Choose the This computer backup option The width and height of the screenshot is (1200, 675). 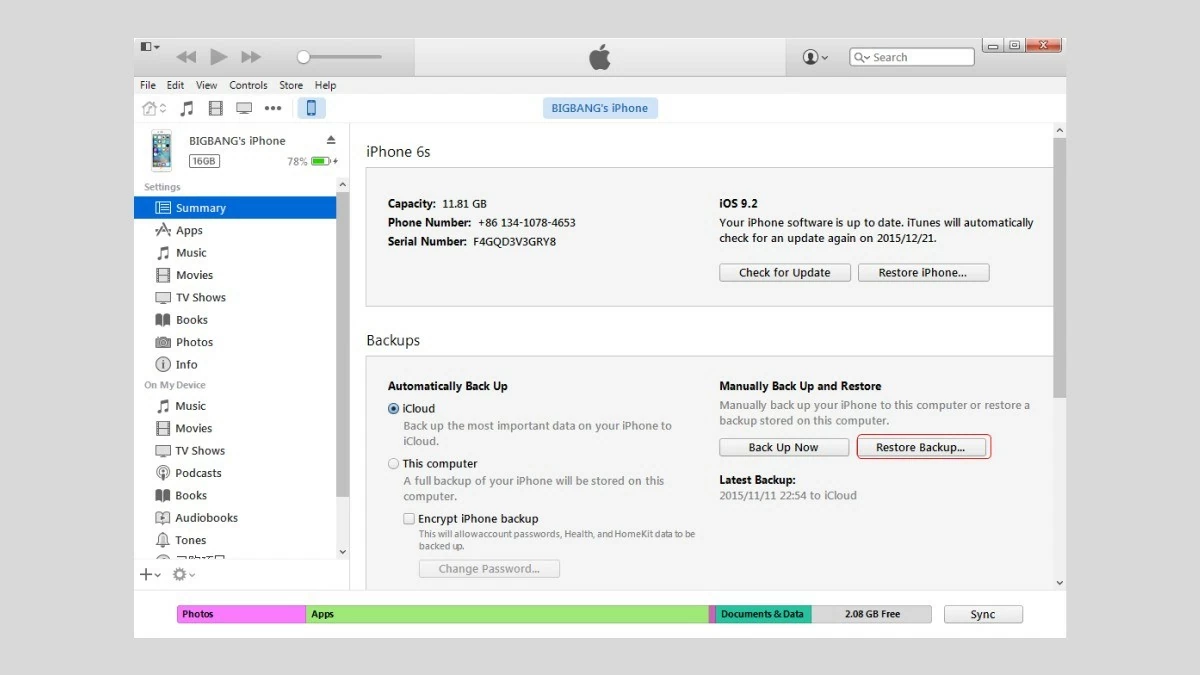(393, 464)
